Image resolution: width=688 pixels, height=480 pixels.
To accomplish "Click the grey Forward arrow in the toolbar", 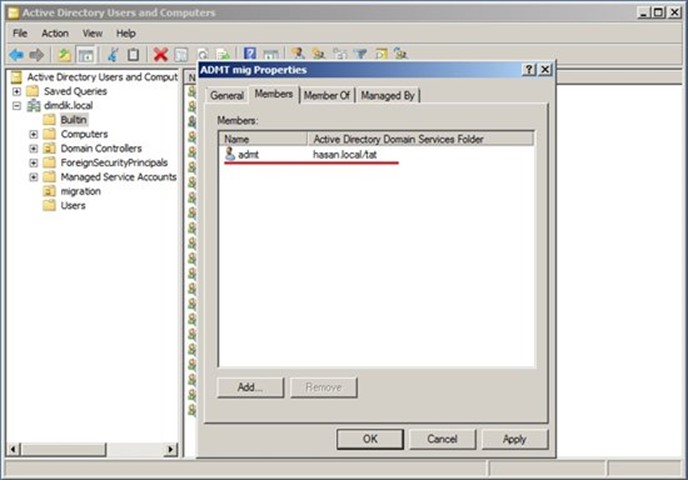I will [36, 55].
